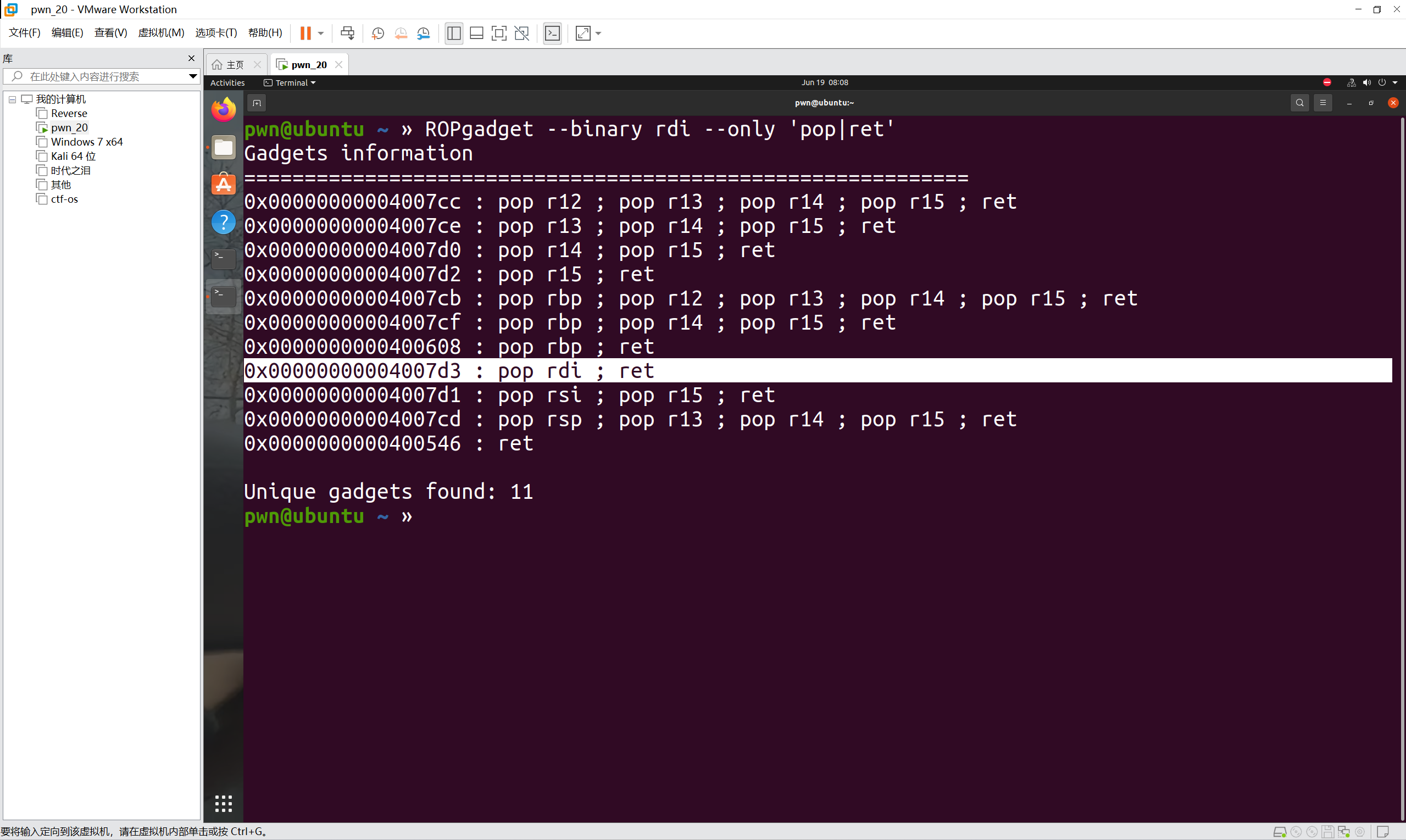
Task: Open the Terminal app menu in top bar
Action: 290,82
